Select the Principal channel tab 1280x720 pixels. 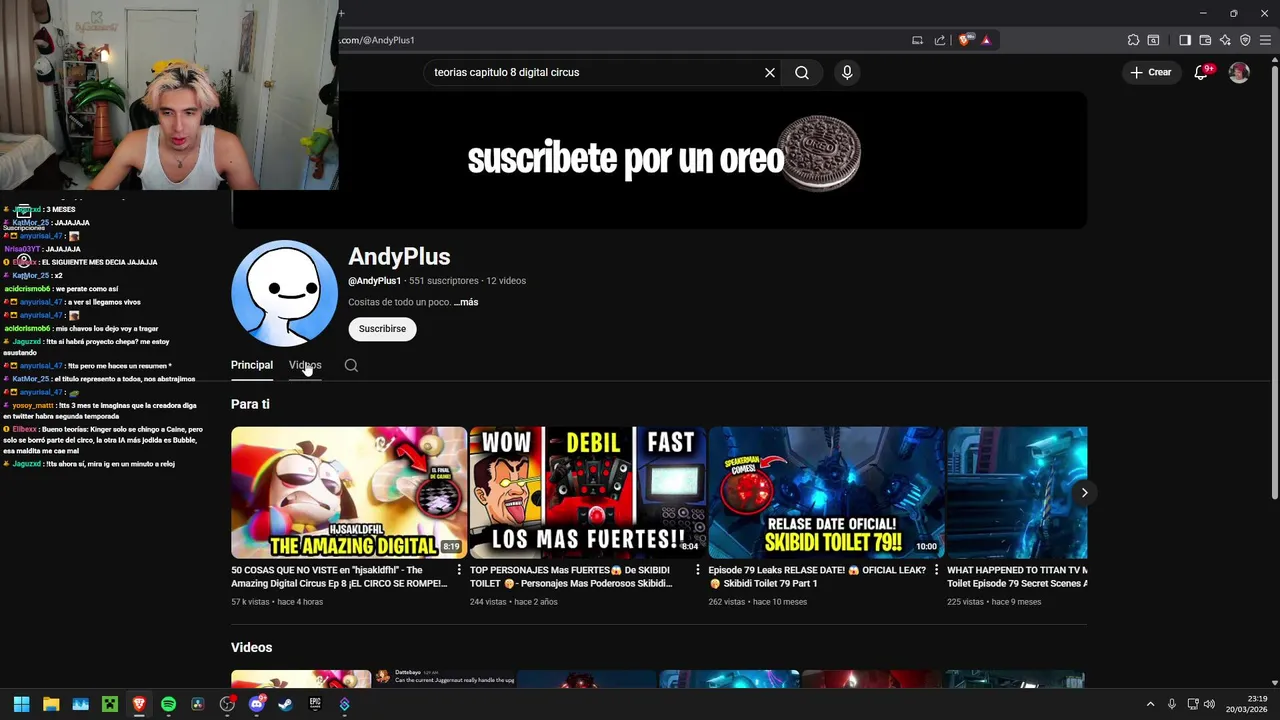[252, 365]
